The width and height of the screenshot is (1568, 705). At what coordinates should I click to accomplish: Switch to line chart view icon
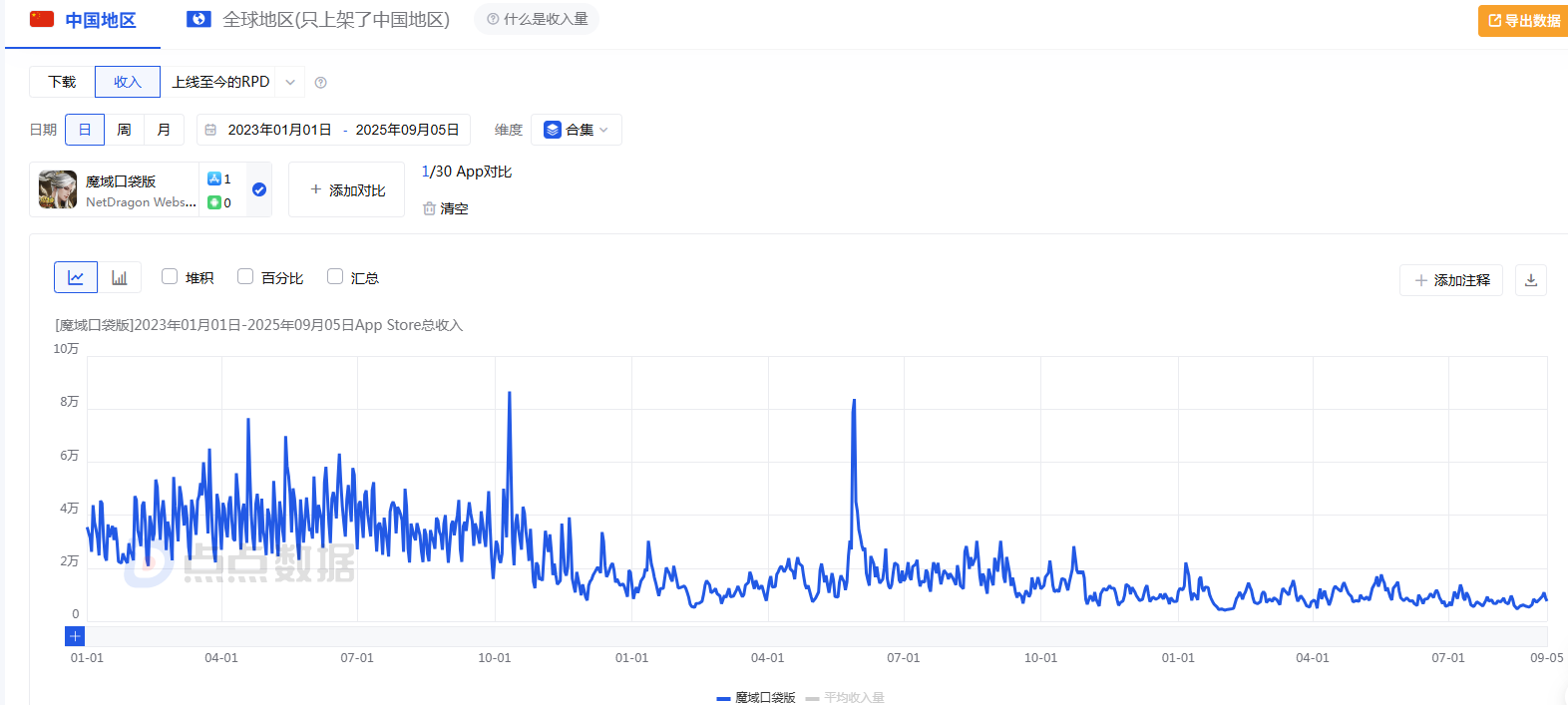coord(76,277)
